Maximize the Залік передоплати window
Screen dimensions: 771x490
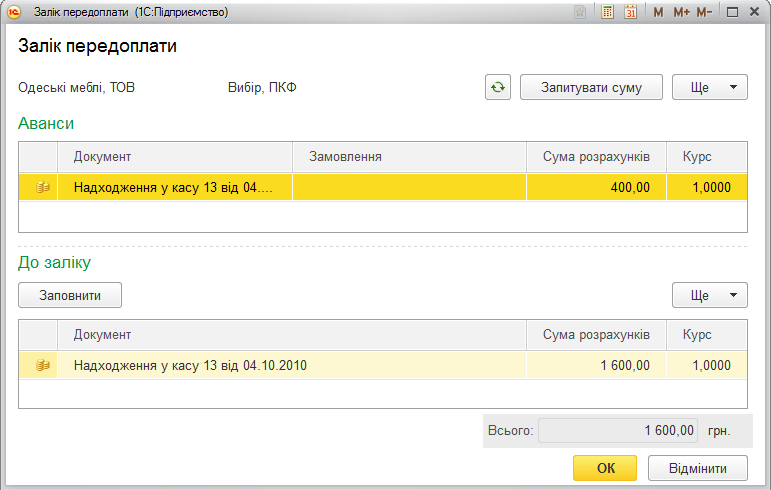tap(732, 12)
